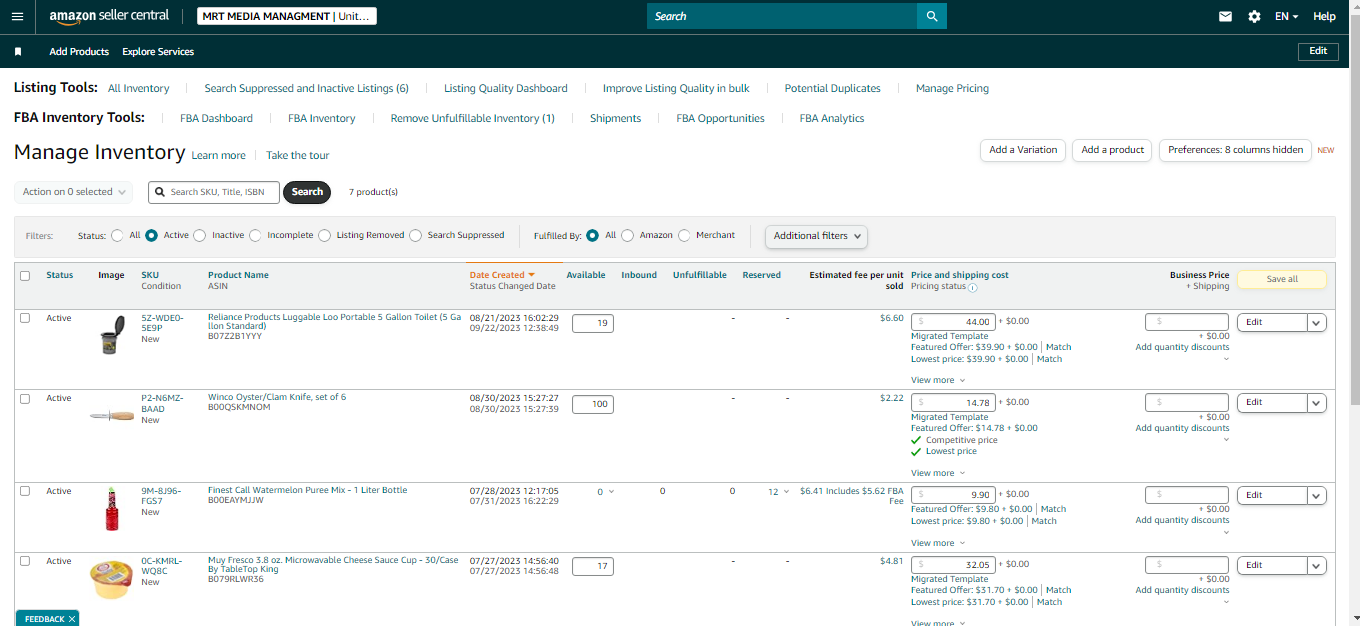
Task: Click the bookmark flag icon
Action: pos(18,51)
